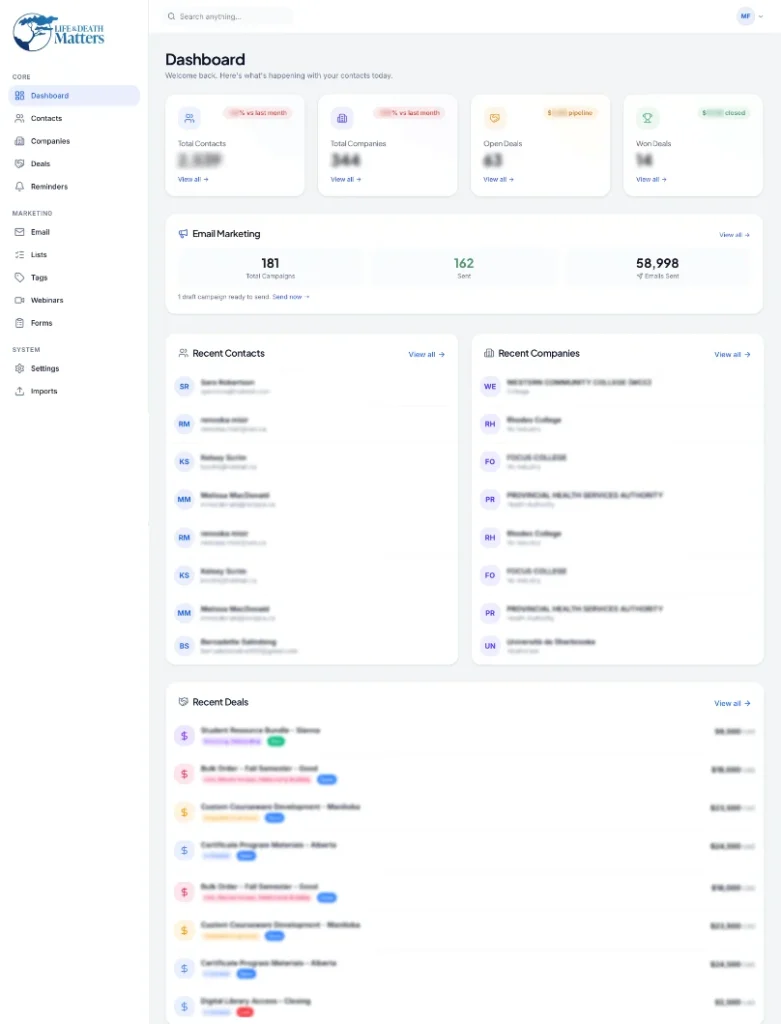View all under Open Deals card
Viewport: 781px width, 1024px height.
click(498, 179)
